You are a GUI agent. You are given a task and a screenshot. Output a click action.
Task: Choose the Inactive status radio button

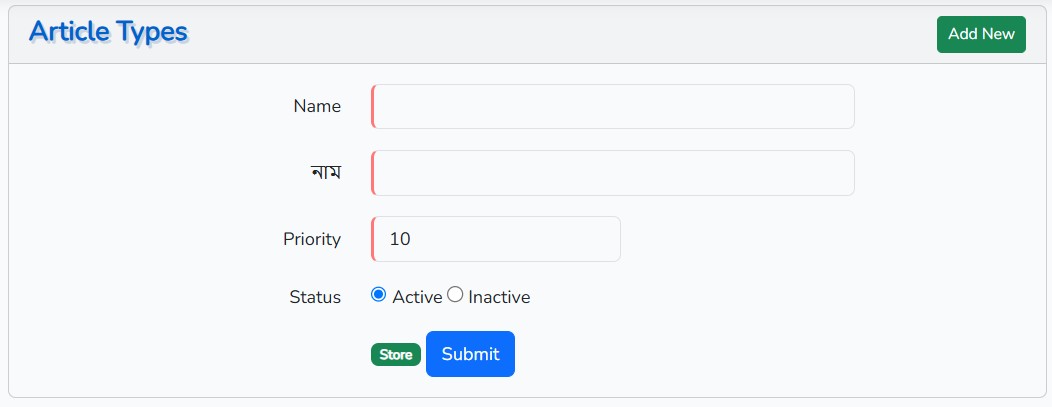pyautogui.click(x=455, y=295)
